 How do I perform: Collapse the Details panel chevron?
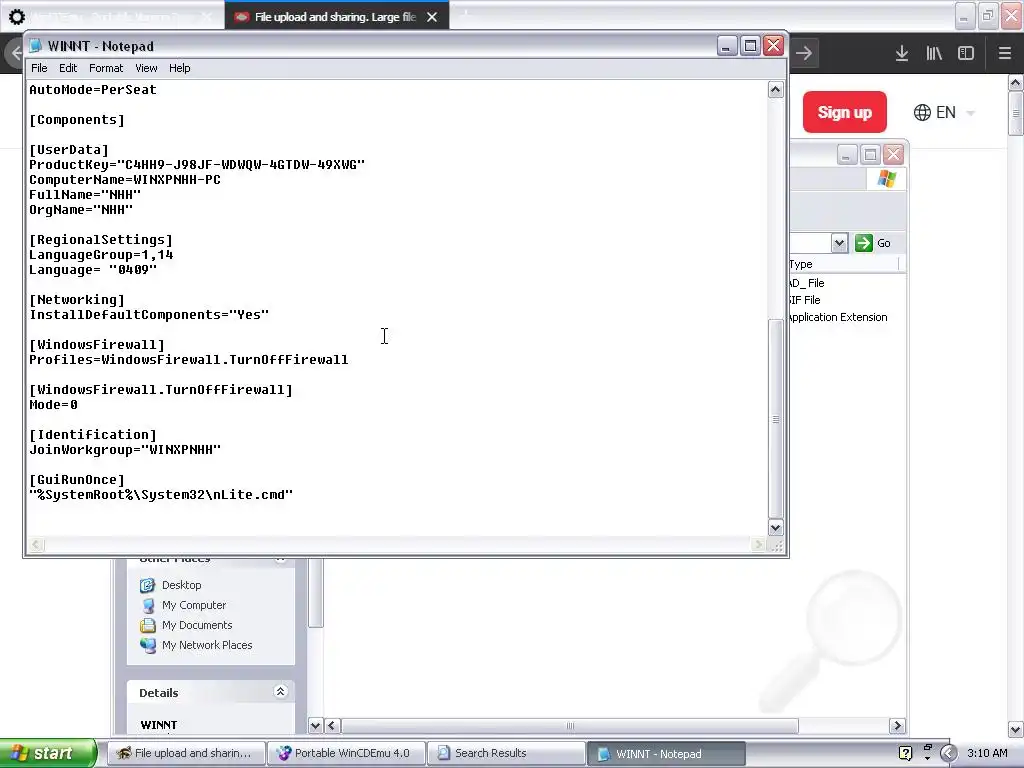(x=281, y=692)
